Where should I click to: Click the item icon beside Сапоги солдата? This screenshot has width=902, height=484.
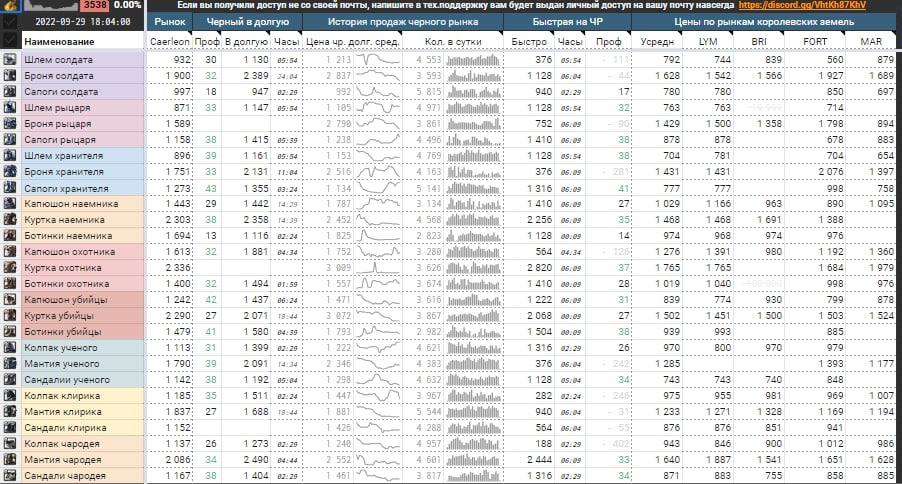(x=10, y=92)
